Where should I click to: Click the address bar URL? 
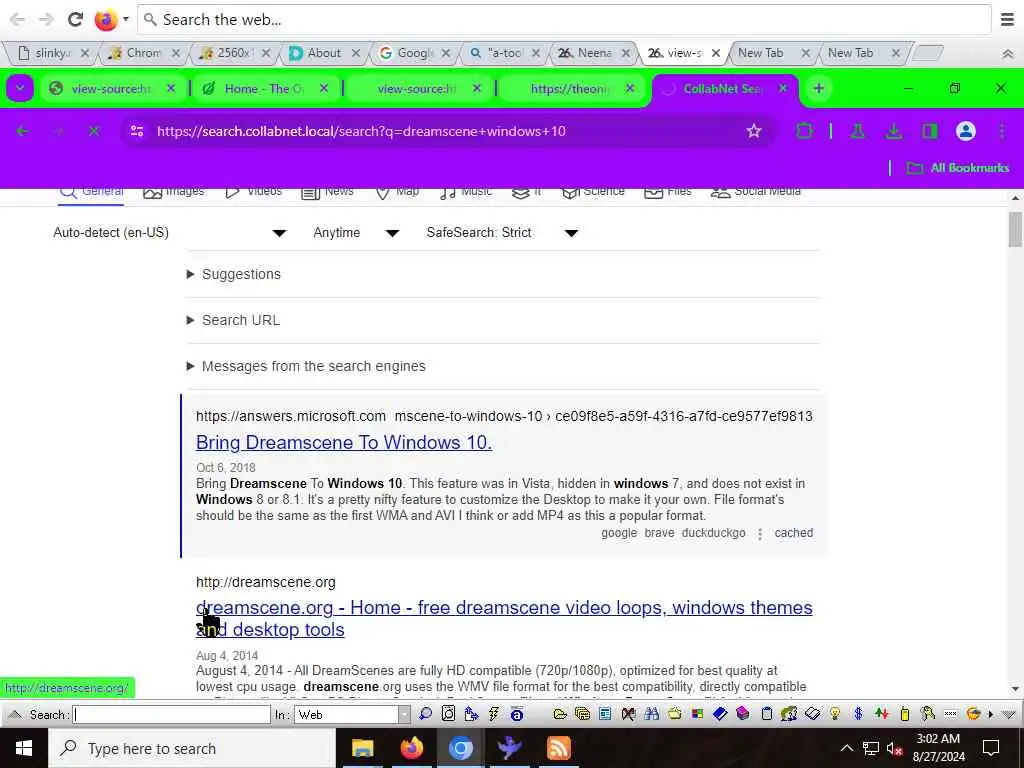click(x=361, y=131)
